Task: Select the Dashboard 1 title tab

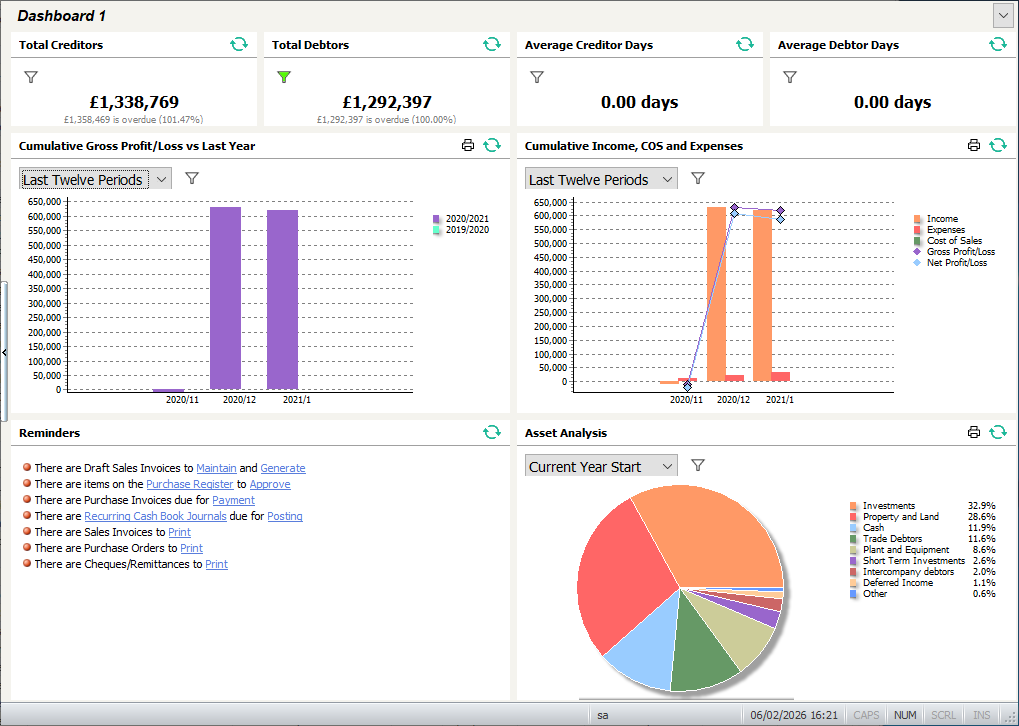Action: 63,15
